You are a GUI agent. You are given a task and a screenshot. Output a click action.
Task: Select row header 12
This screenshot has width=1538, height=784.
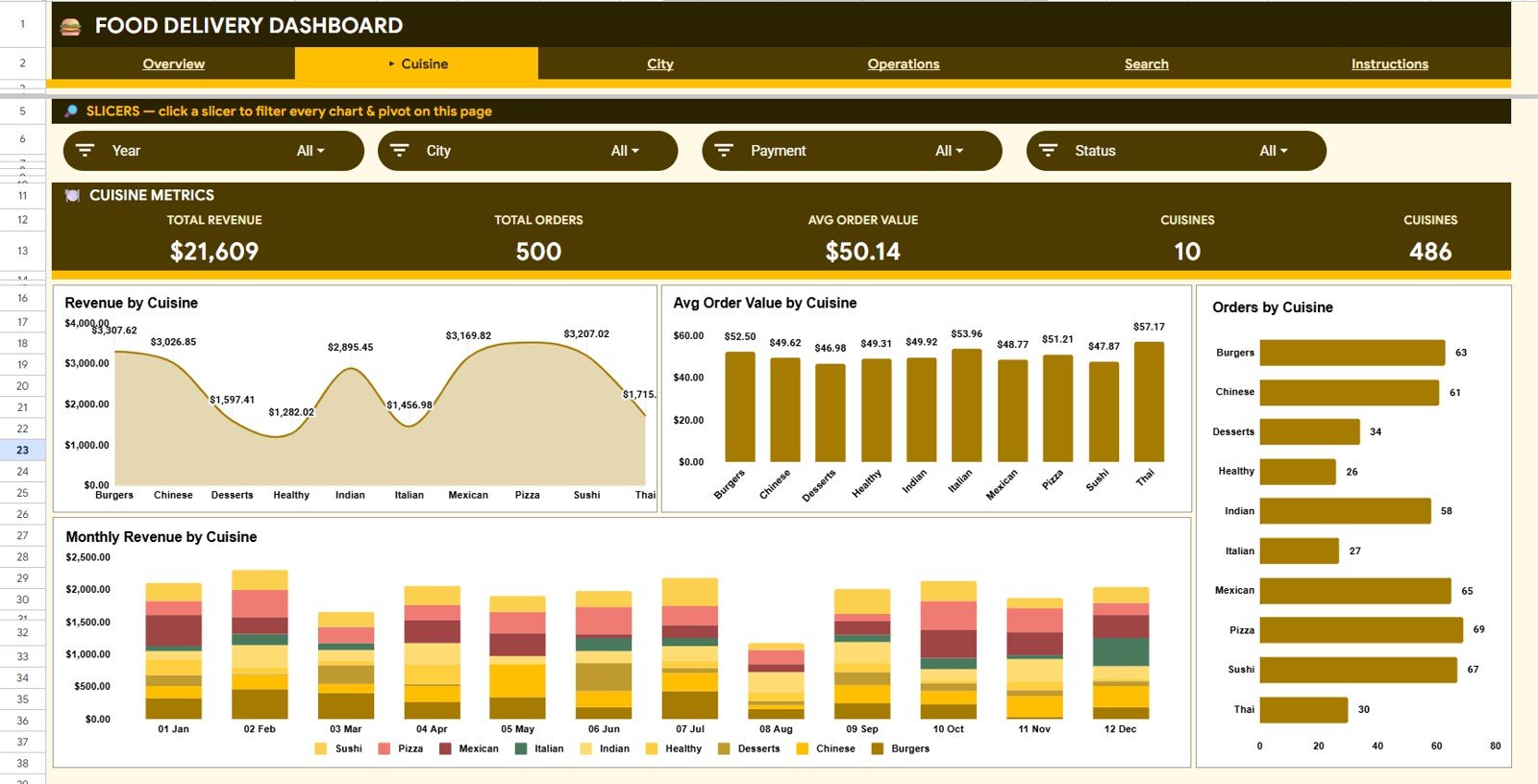pos(22,220)
